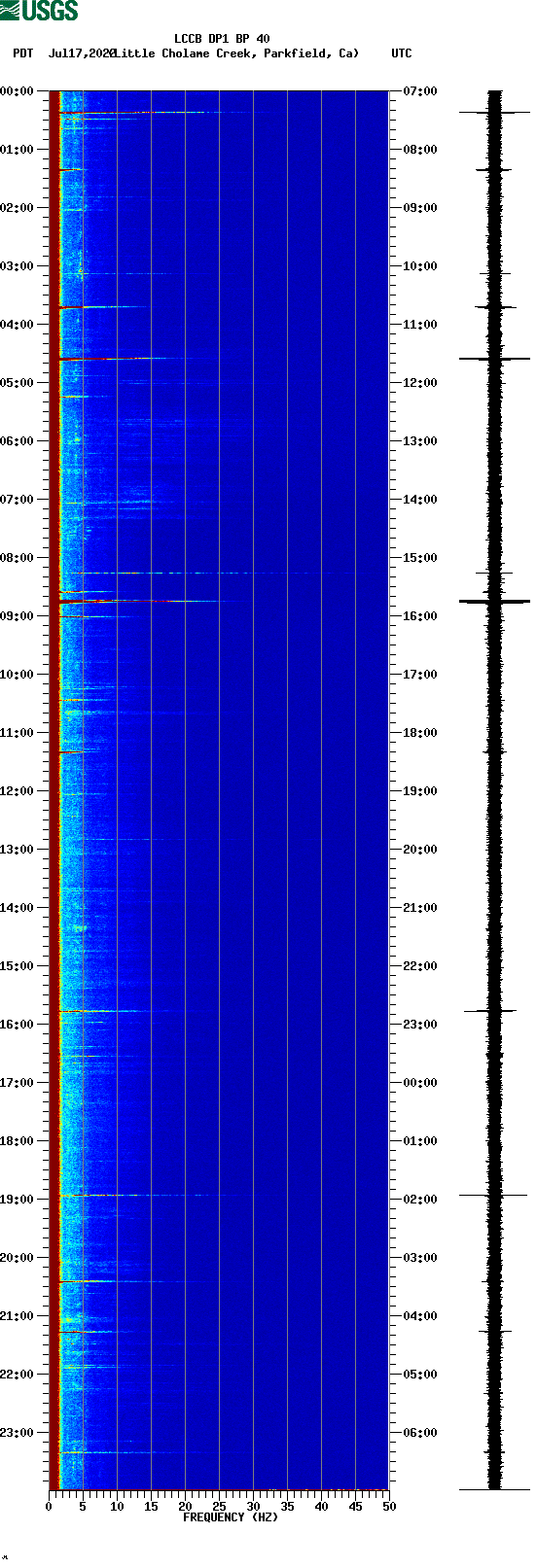
Task: Click the 01:00 PDT time label
Action: pyautogui.click(x=18, y=150)
